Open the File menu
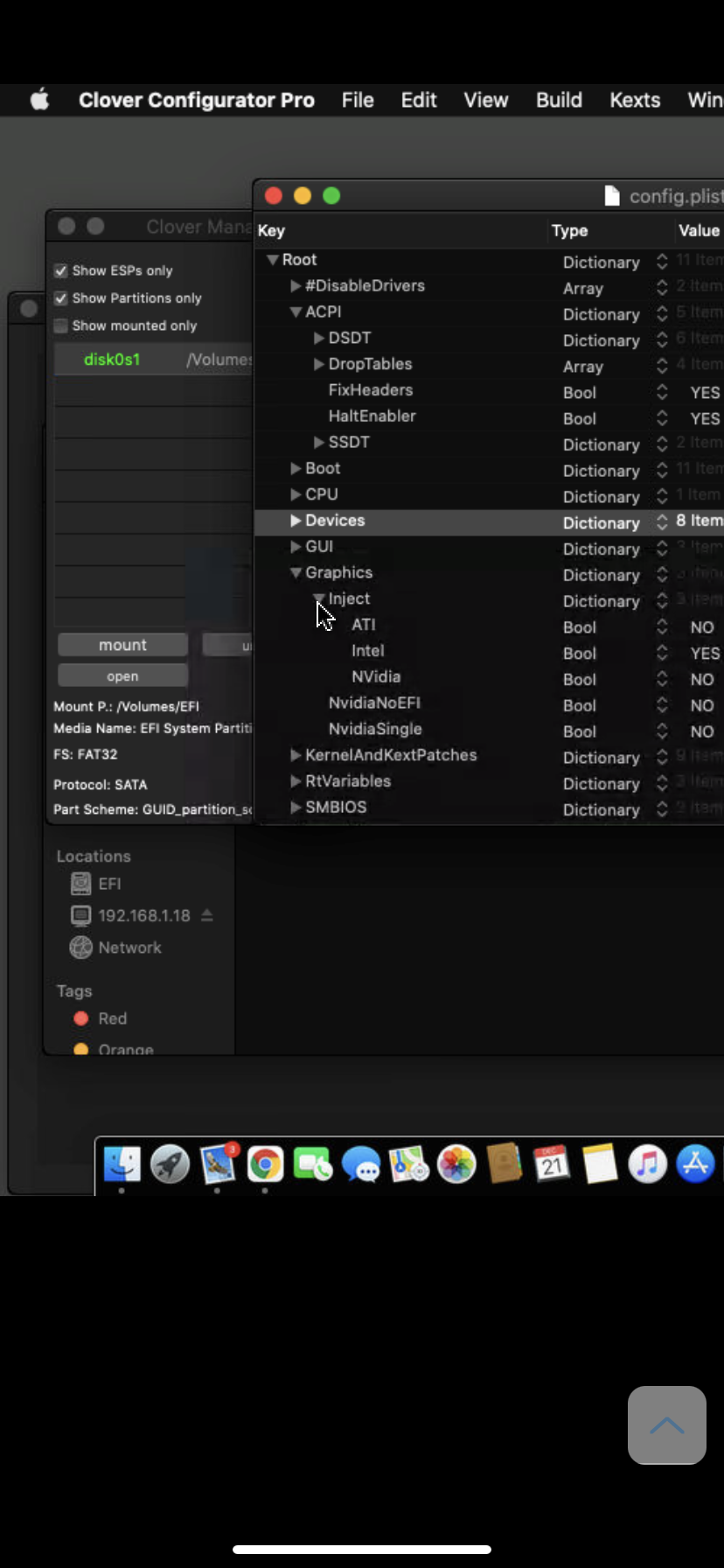Screen dimensions: 724x1568 click(358, 100)
